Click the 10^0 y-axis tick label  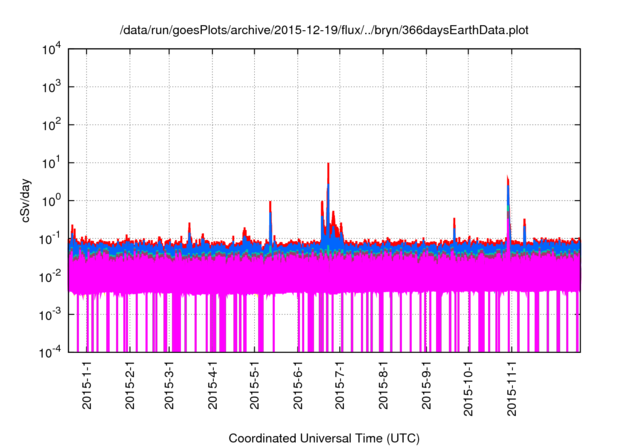point(52,200)
